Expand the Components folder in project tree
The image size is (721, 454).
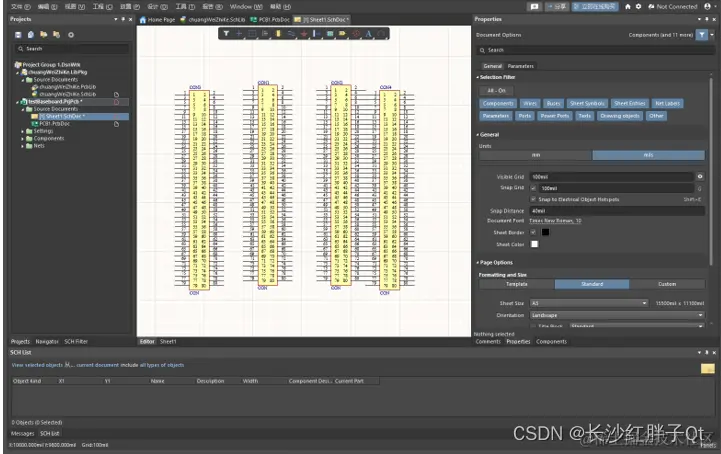(x=23, y=138)
